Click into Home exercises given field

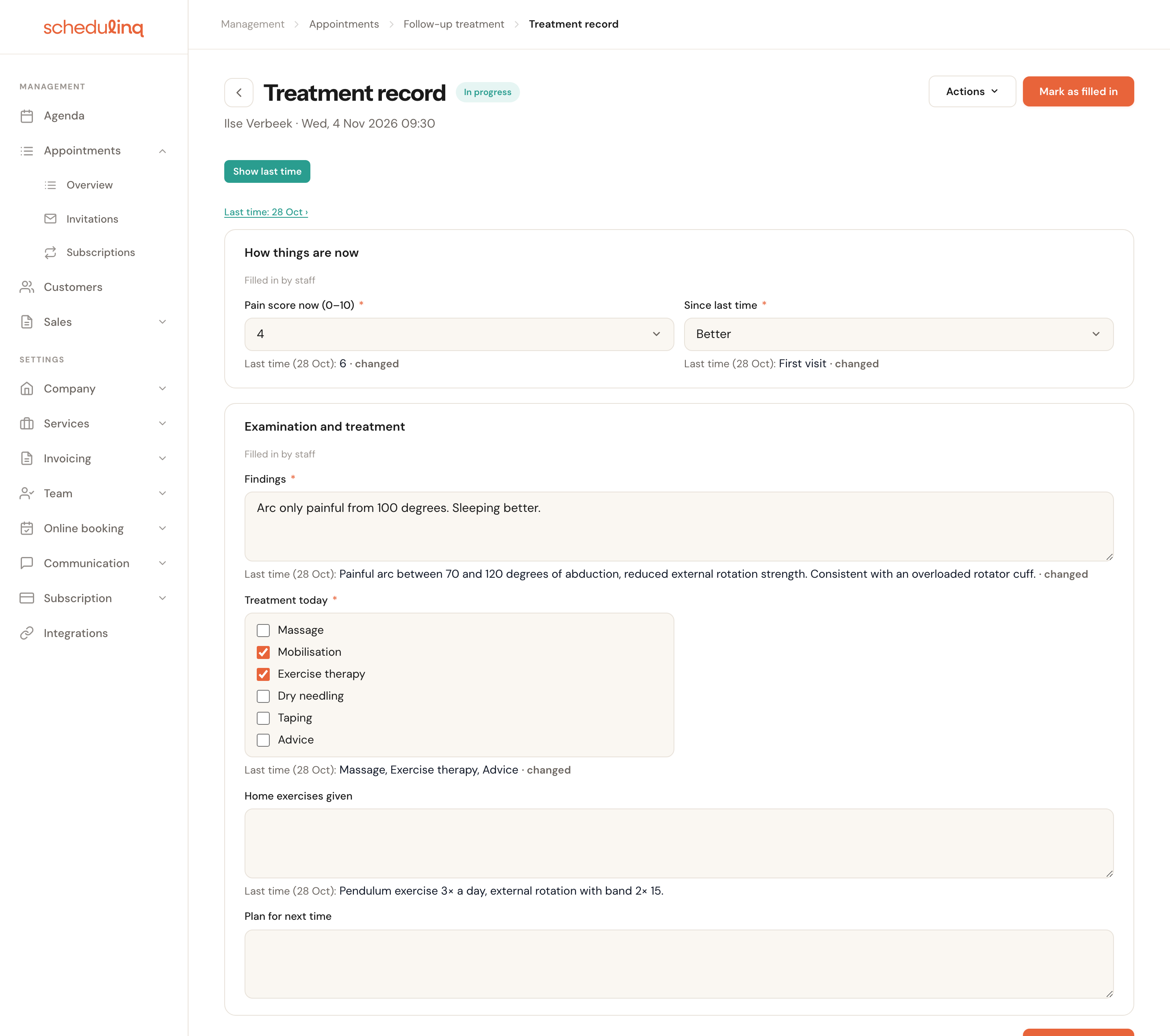point(679,844)
